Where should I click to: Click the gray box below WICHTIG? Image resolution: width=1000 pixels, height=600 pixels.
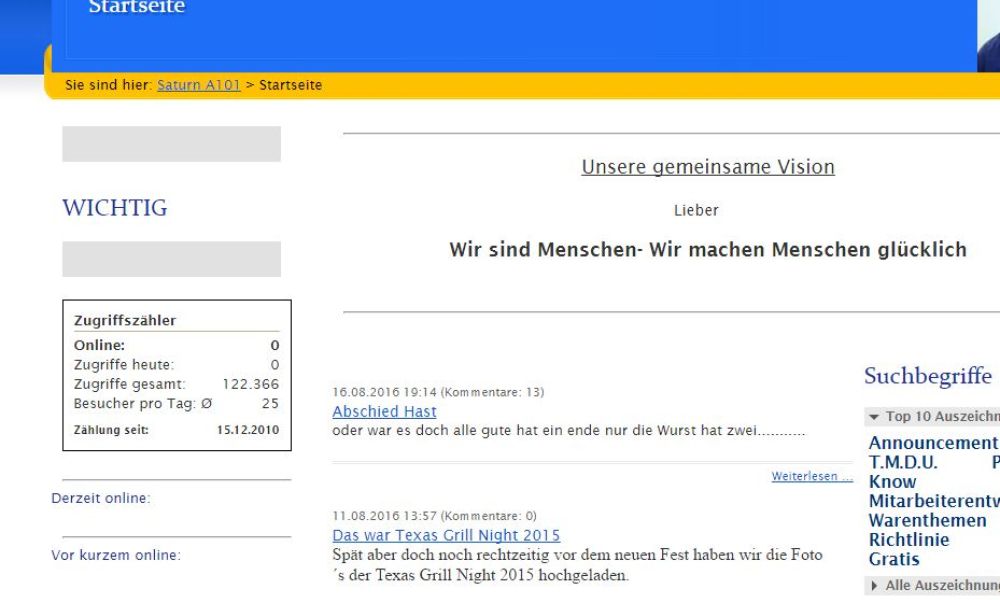pos(171,259)
